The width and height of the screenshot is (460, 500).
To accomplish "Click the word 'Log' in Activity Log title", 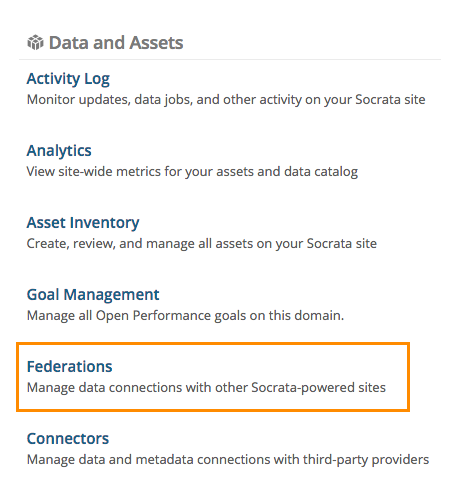I will pyautogui.click(x=97, y=80).
